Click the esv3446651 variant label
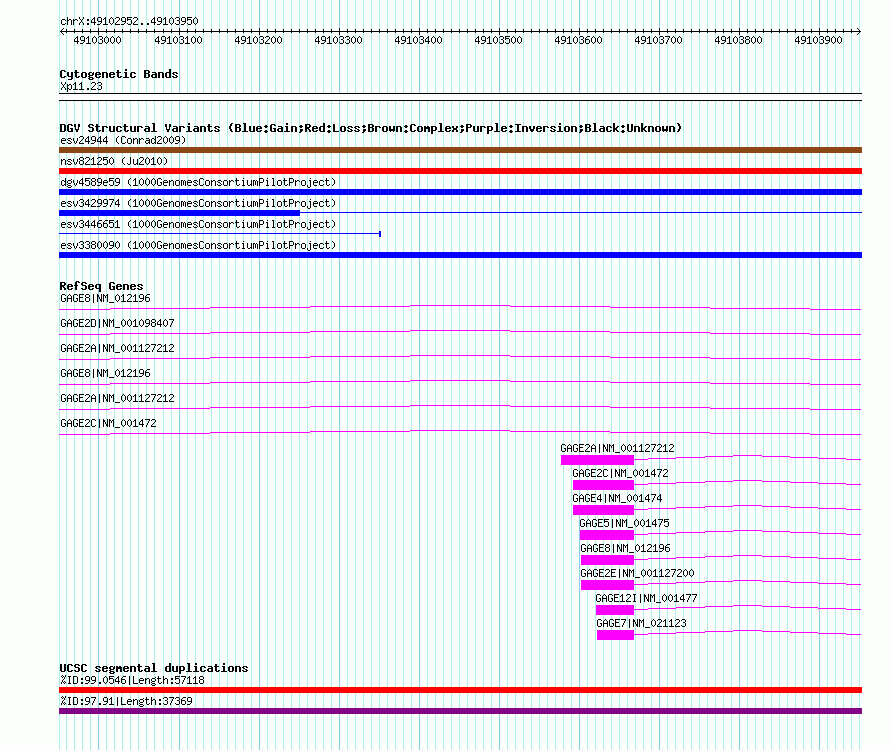Image resolution: width=890 pixels, height=750 pixels. point(198,224)
